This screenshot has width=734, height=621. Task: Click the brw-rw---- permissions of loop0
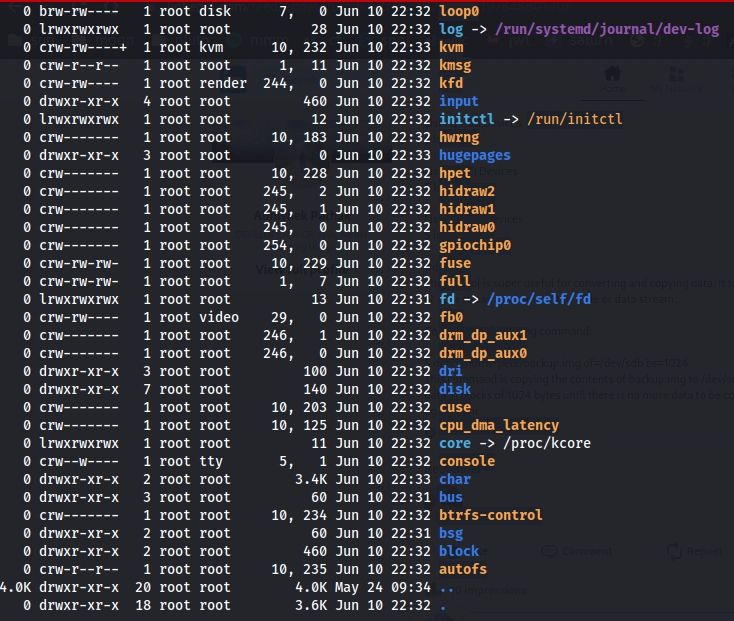click(79, 11)
